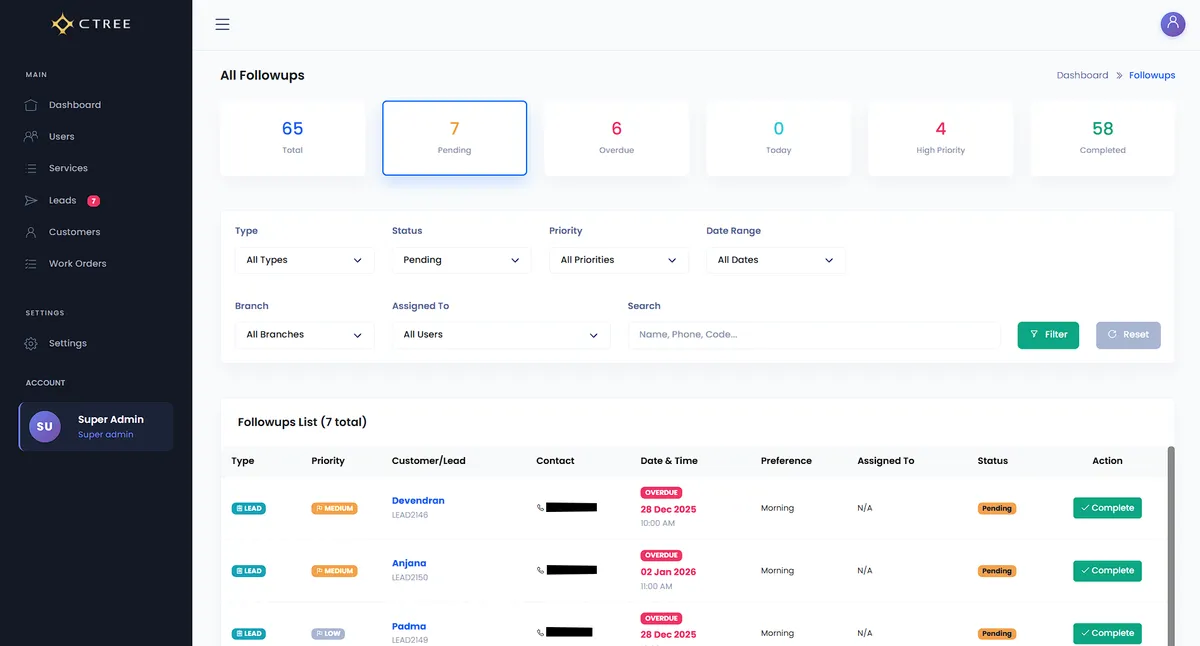Click LEAD type badge in Devendran row
Screen dimensions: 1200x646
(x=249, y=508)
